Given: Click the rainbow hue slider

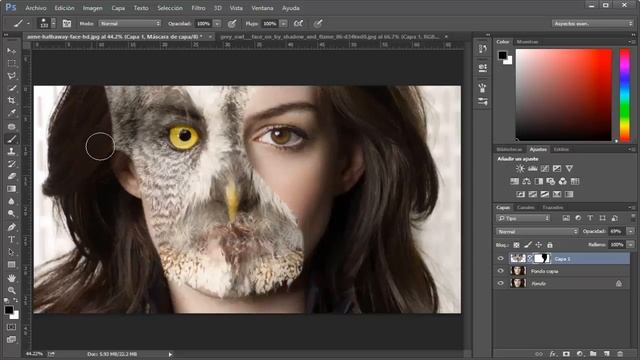Looking at the screenshot, I should pos(624,95).
